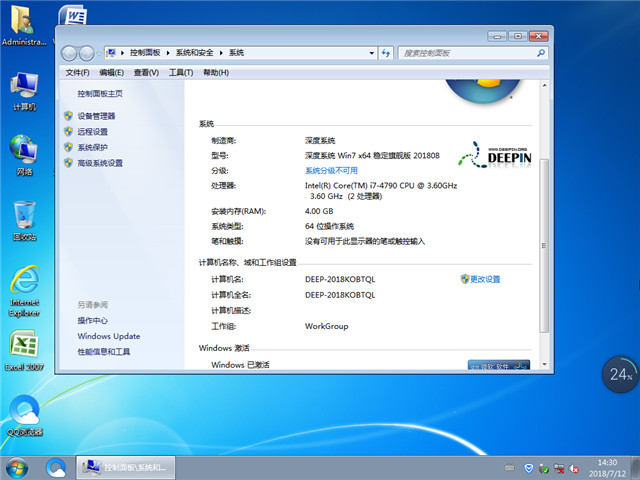
Task: Click the Show Desktop strip on taskbar
Action: pyautogui.click(x=635, y=468)
